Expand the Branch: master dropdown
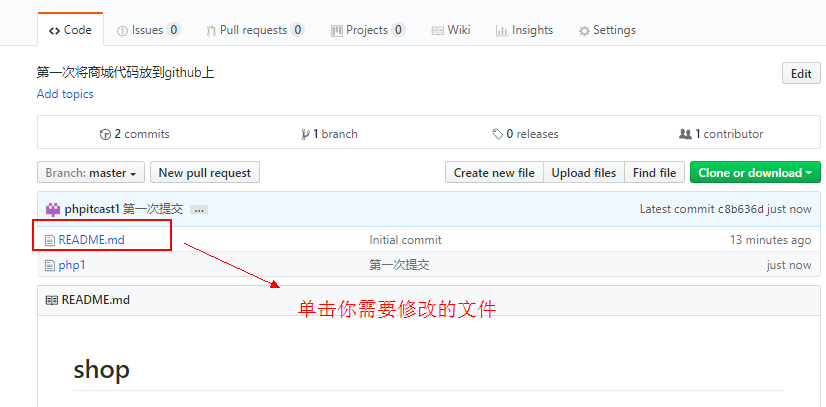This screenshot has height=407, width=826. pos(91,173)
